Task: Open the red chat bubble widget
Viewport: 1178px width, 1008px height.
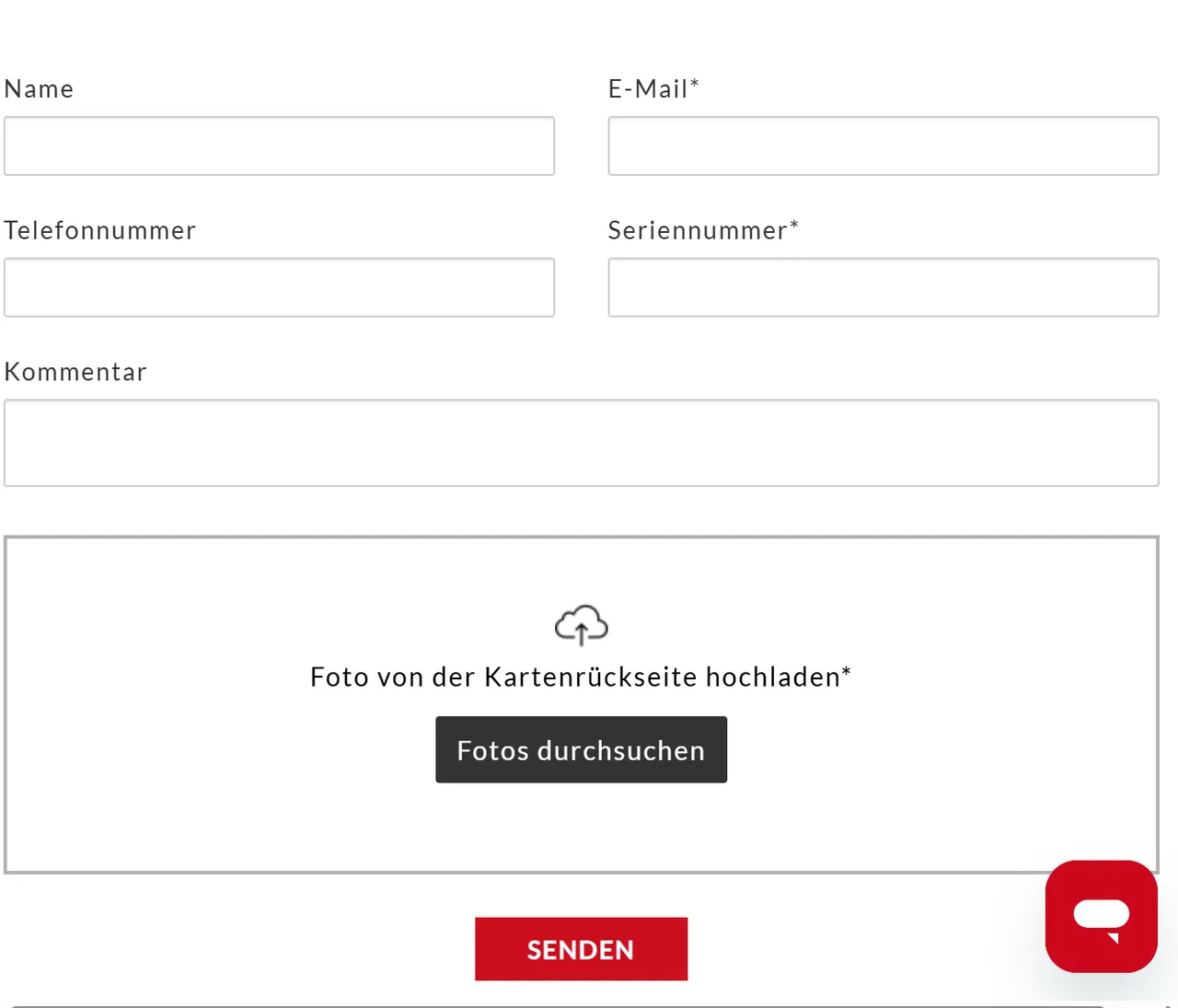Action: point(1101,916)
